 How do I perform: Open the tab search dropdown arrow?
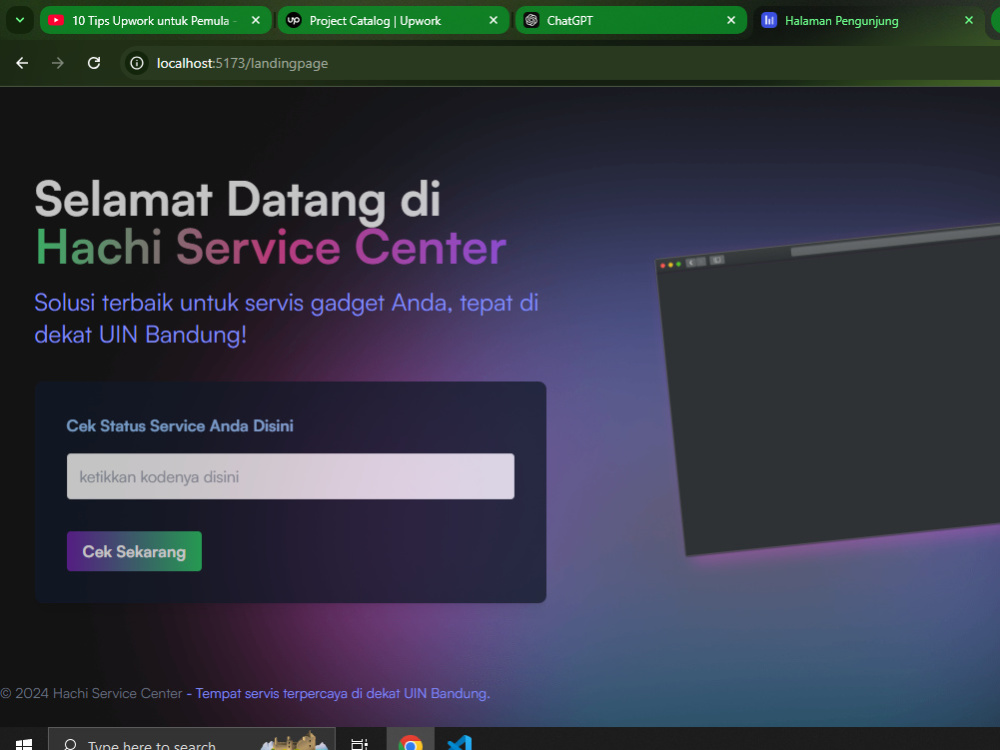[20, 20]
